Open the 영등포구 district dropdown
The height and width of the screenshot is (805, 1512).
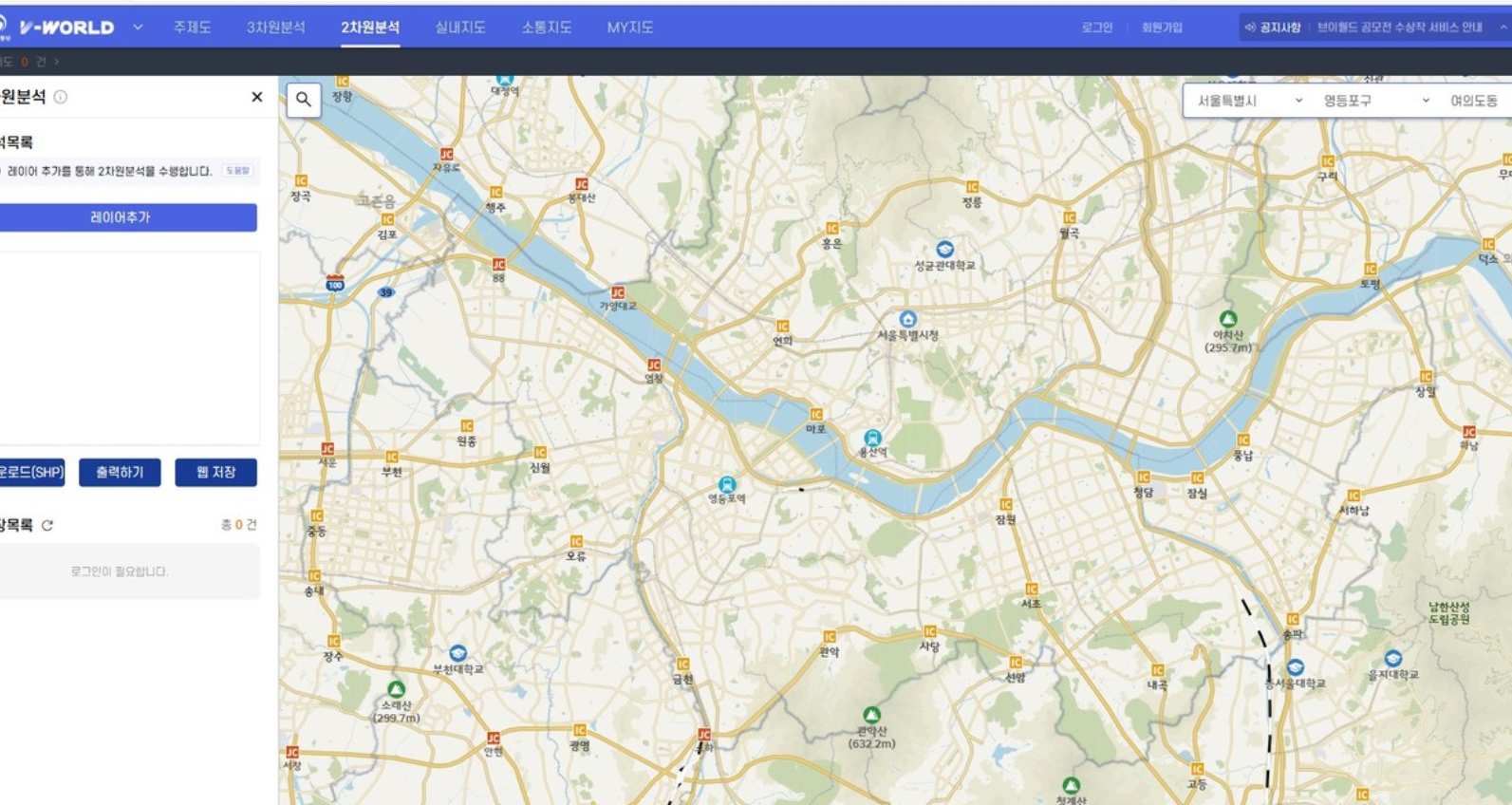pos(1376,101)
